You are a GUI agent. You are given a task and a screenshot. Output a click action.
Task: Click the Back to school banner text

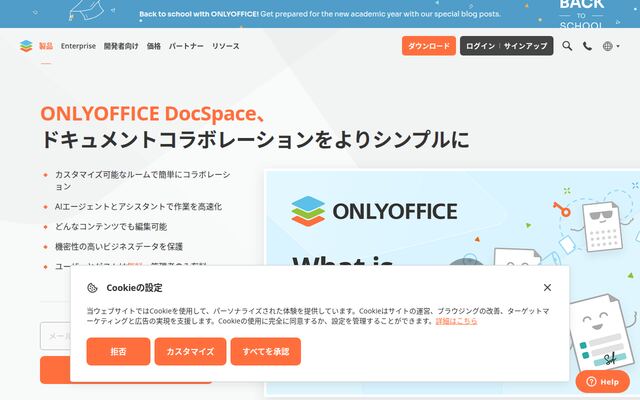click(x=320, y=14)
